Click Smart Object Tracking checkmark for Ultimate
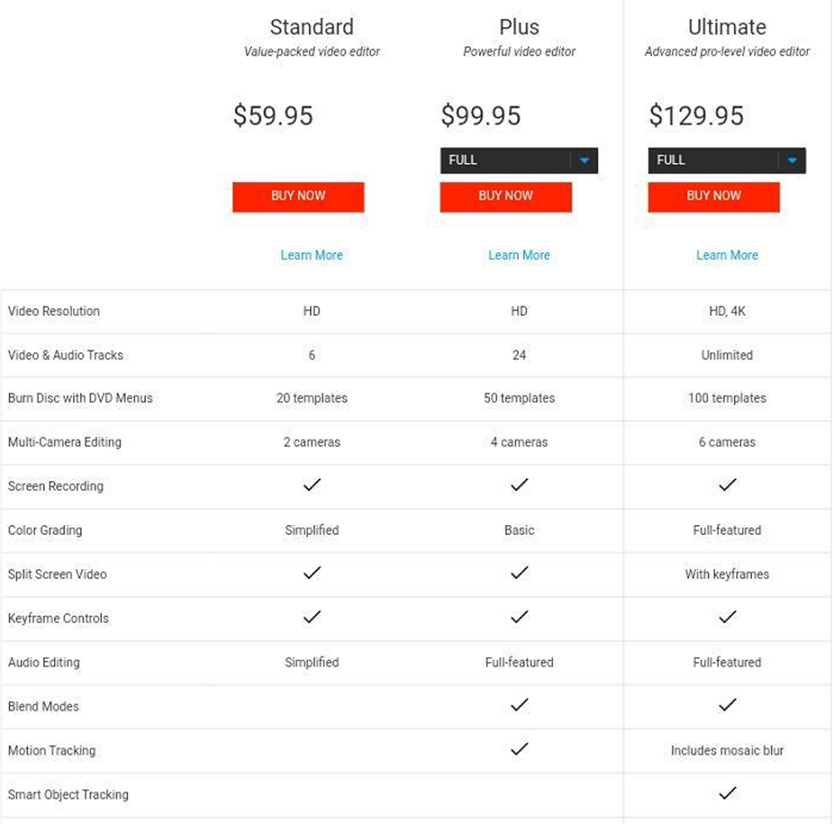The height and width of the screenshot is (824, 834). 727,793
